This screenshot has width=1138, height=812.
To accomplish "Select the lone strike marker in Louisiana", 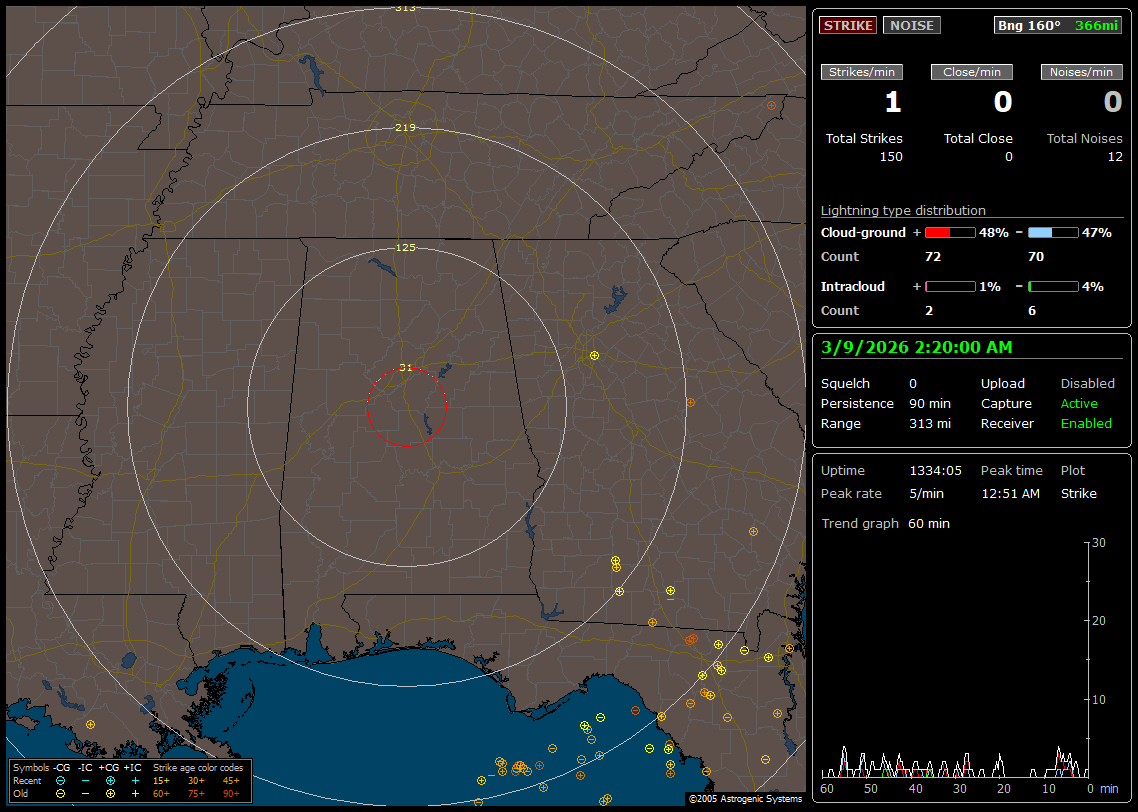I will (90, 724).
